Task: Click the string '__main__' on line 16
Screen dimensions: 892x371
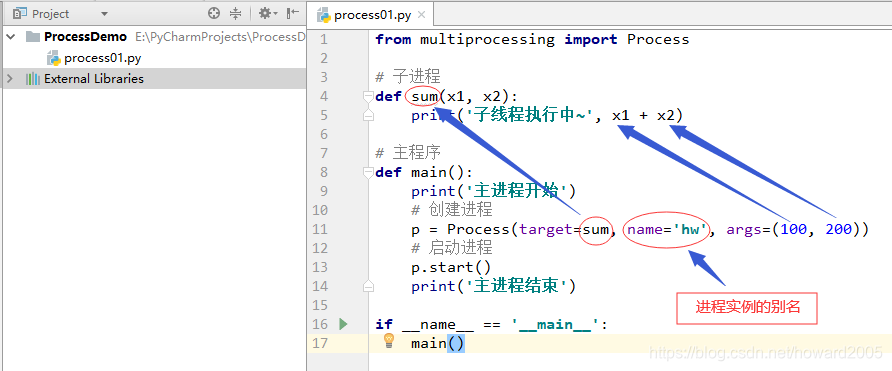Action: (x=555, y=324)
